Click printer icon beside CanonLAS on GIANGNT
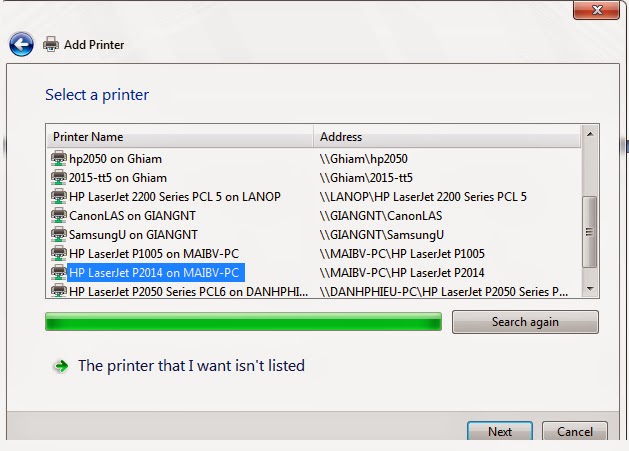The width and height of the screenshot is (629, 451). [59, 215]
